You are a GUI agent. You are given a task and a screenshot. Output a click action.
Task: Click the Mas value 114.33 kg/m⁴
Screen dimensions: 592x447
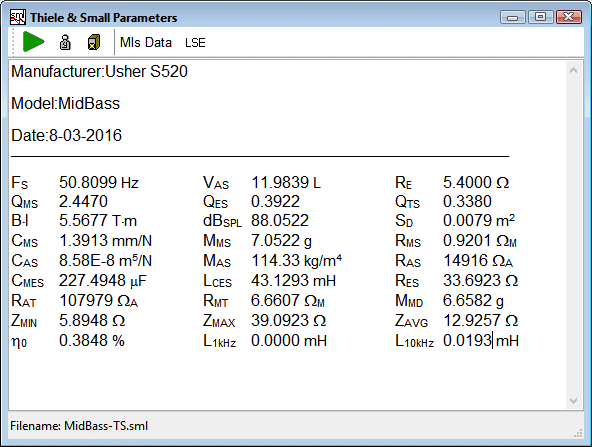click(296, 260)
